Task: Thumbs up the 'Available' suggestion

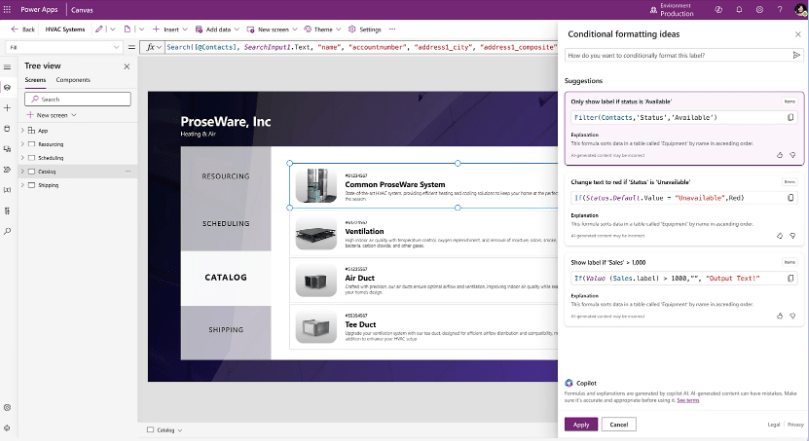Action: (x=780, y=155)
